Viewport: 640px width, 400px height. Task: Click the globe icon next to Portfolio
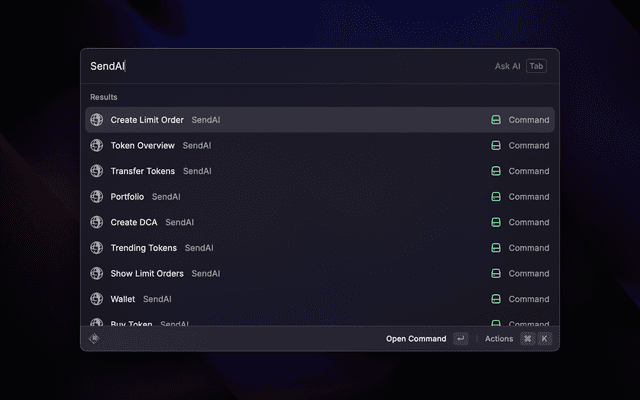pyautogui.click(x=97, y=197)
